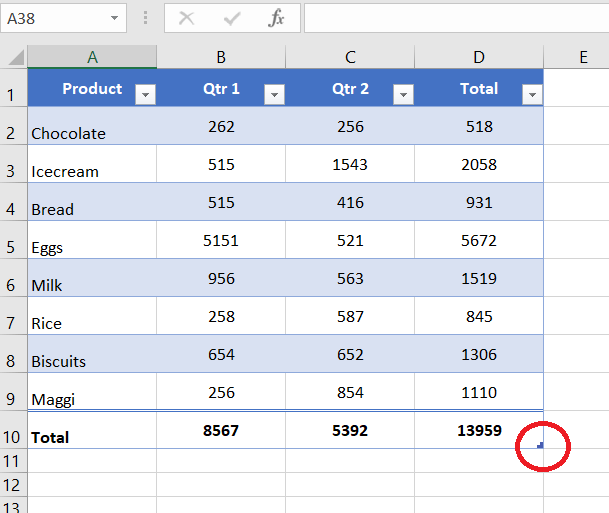Click the Qtr 2 header cell
The image size is (609, 513).
click(x=350, y=89)
